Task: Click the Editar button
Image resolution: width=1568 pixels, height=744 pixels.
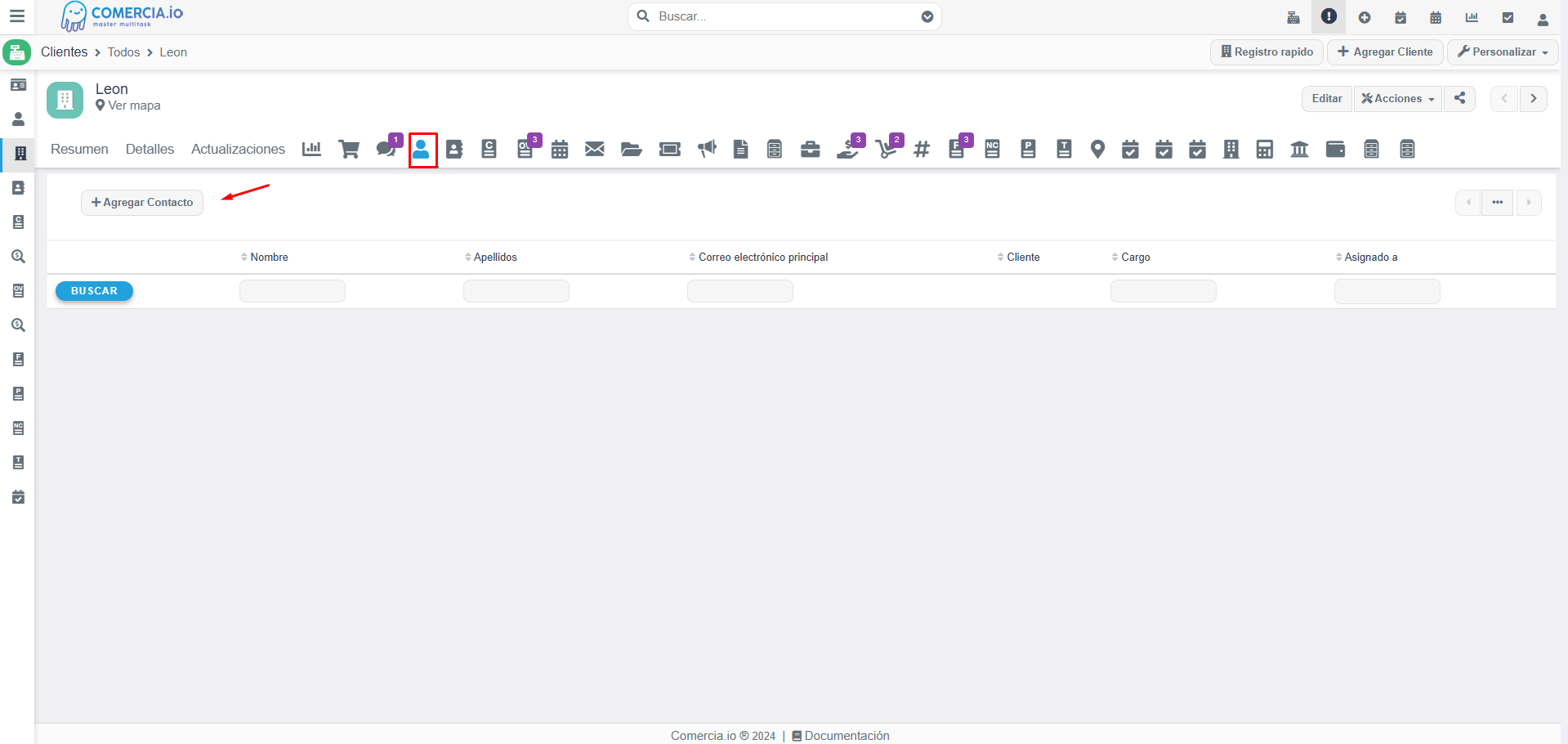Action: [1327, 98]
